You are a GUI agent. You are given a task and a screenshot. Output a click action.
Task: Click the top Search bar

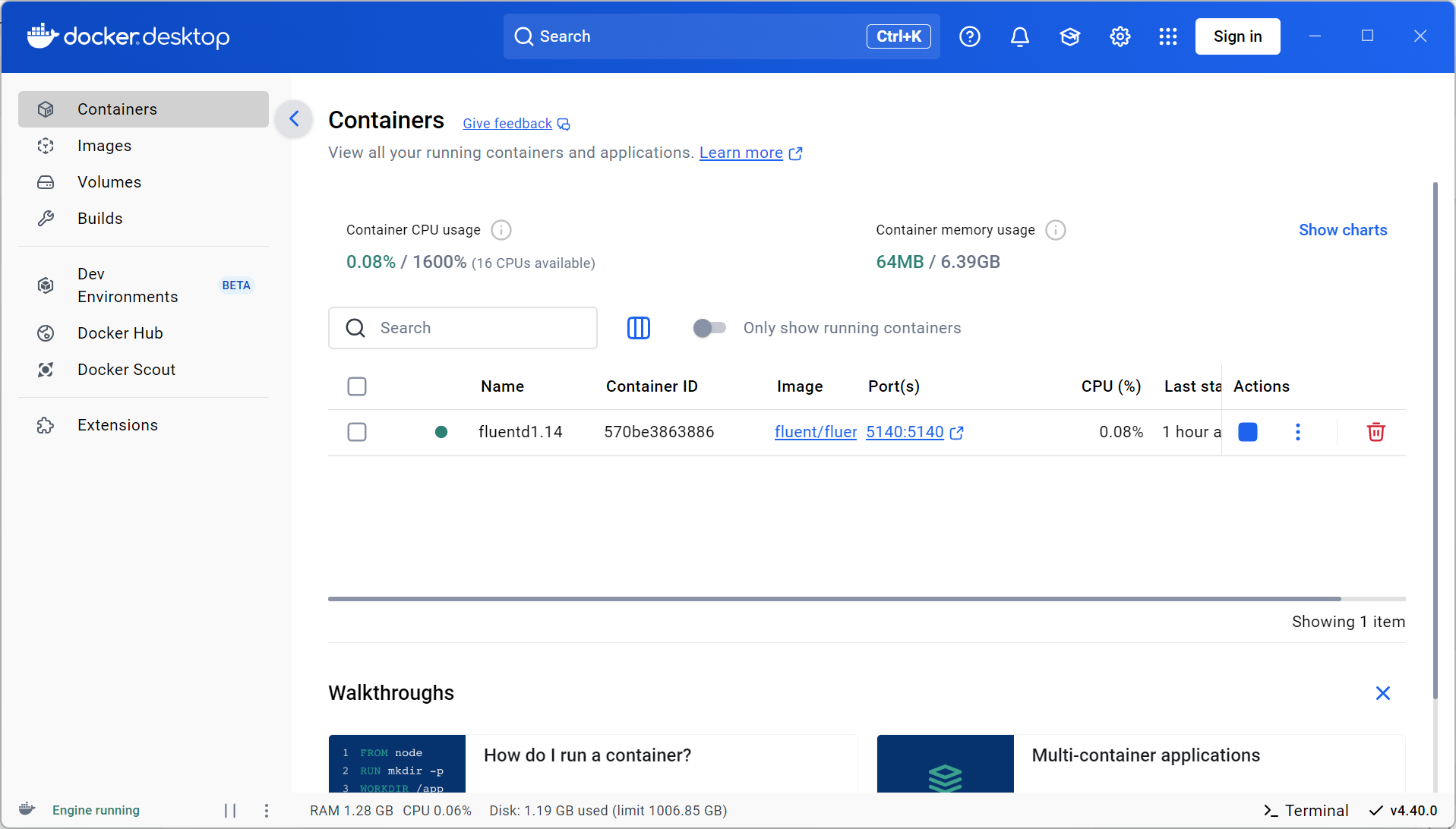click(722, 36)
